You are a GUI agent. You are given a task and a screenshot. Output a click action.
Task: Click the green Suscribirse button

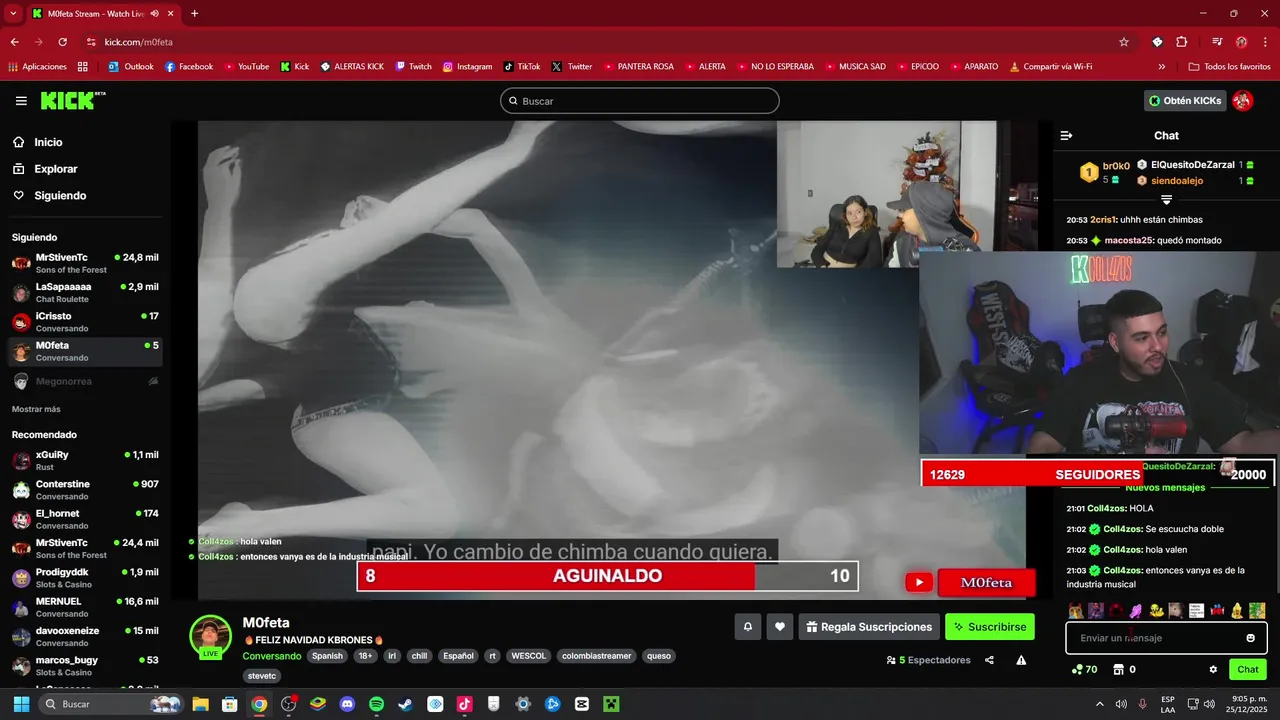tap(990, 627)
